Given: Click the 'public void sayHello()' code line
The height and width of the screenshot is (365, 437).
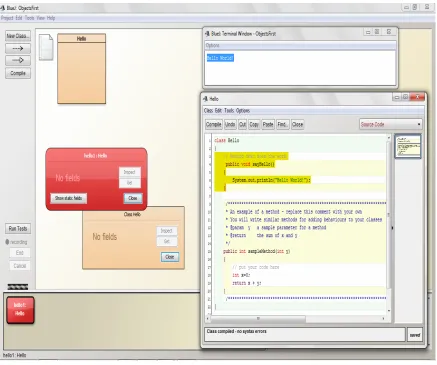Looking at the screenshot, I should point(250,164).
